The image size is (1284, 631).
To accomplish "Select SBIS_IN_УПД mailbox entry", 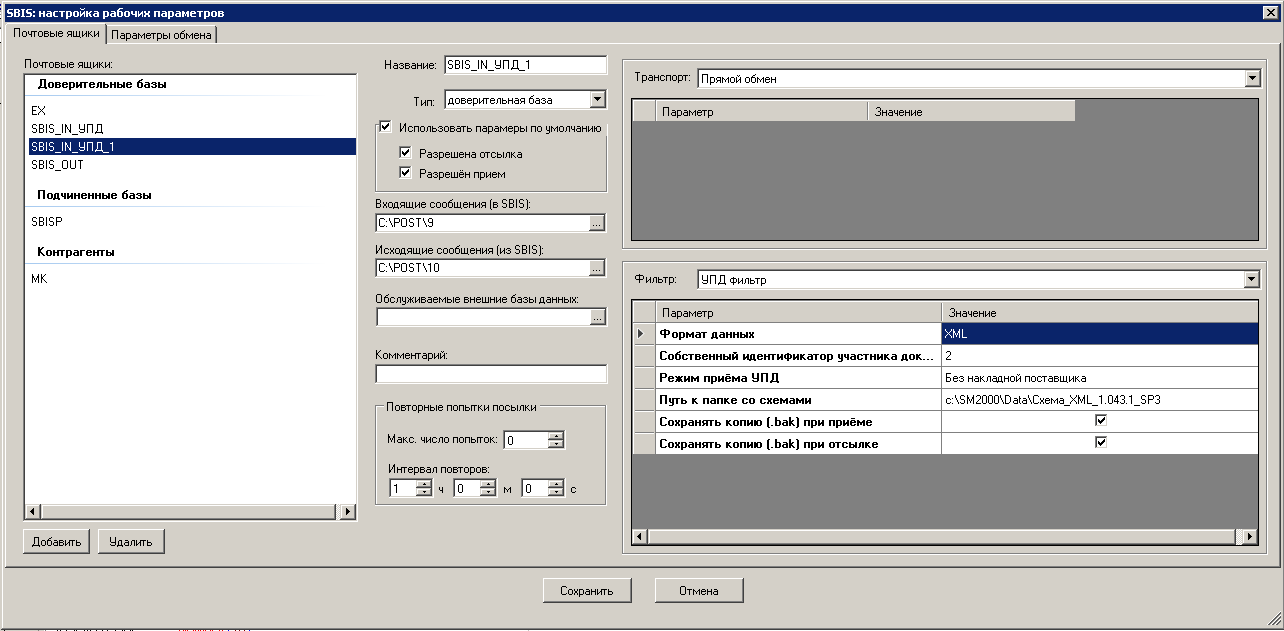I will 190,128.
